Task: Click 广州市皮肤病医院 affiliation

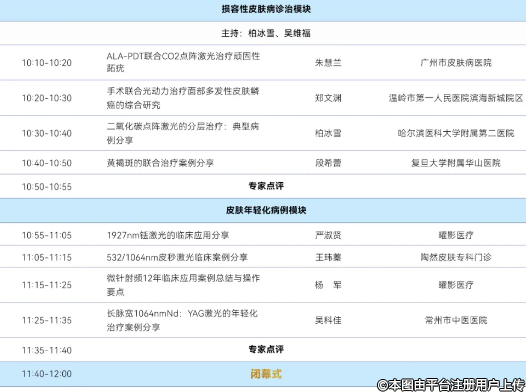Action: 456,63
